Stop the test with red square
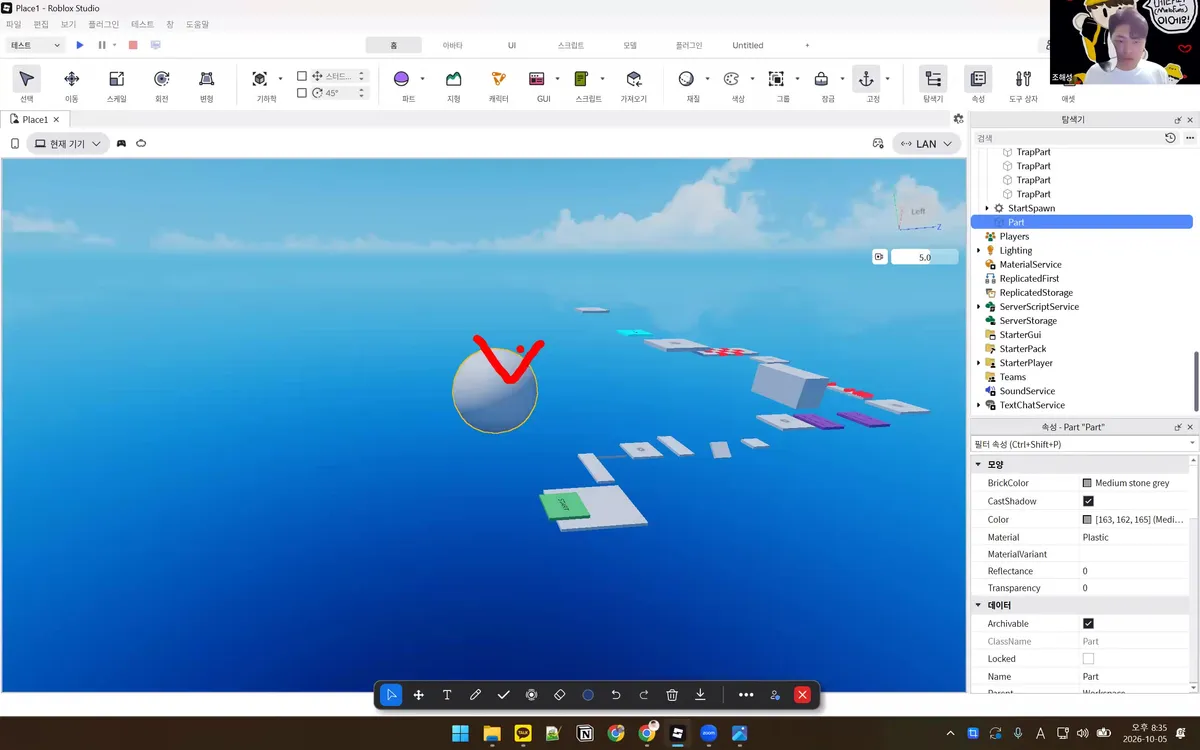This screenshot has height=750, width=1200. 133,45
